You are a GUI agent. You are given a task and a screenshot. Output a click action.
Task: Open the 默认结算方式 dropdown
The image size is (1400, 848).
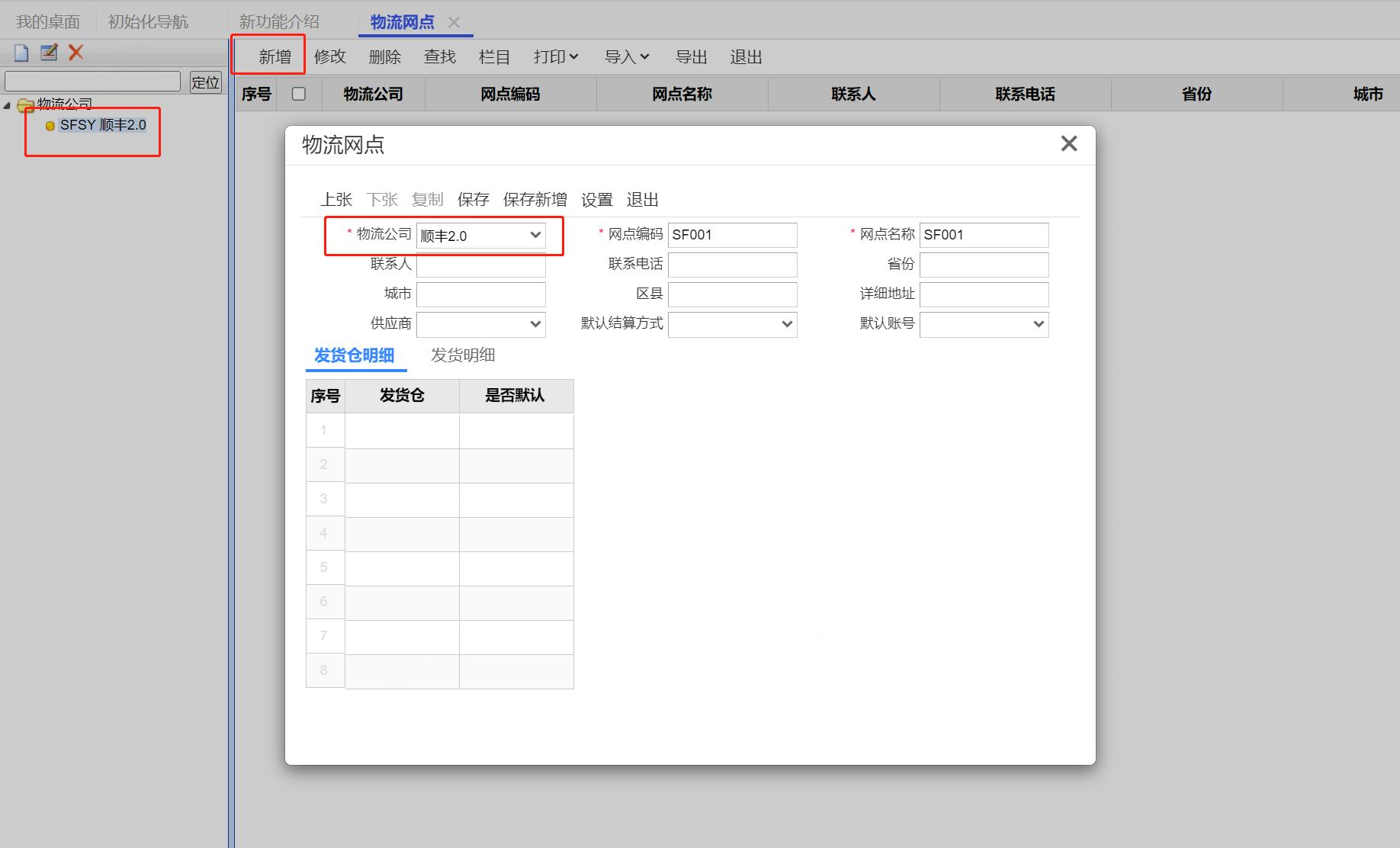pos(733,324)
